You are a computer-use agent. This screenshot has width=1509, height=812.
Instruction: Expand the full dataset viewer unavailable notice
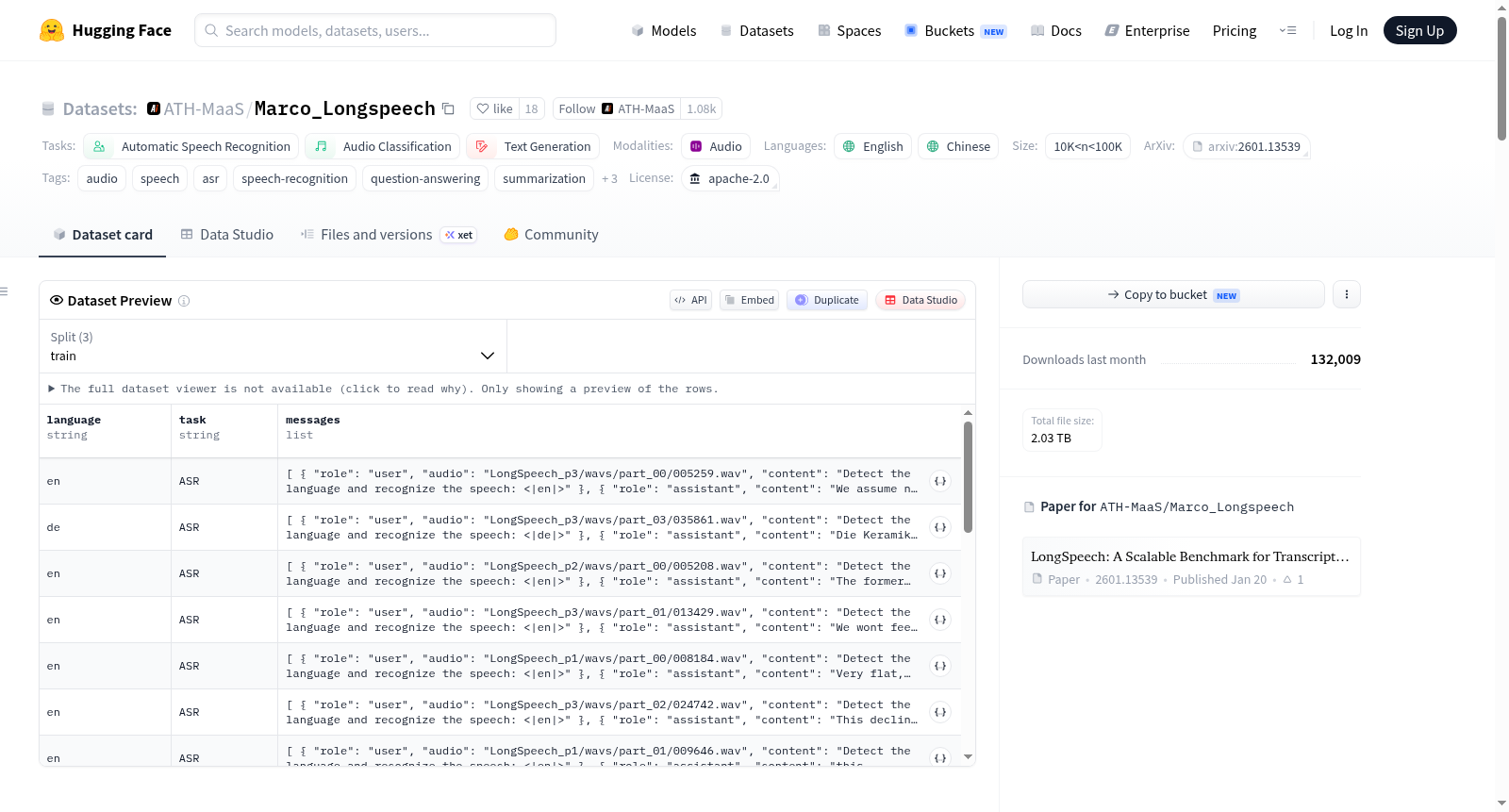(x=383, y=389)
